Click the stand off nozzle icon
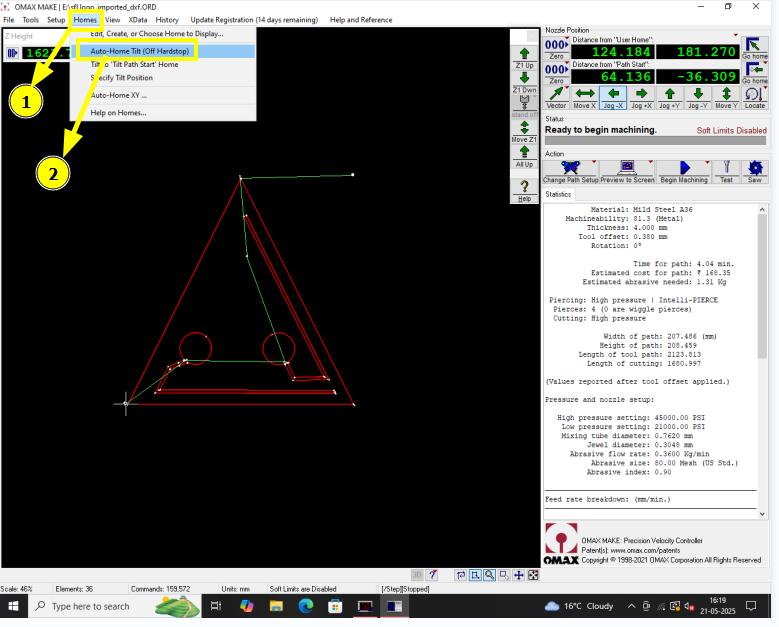The image size is (779, 627). pos(524,106)
